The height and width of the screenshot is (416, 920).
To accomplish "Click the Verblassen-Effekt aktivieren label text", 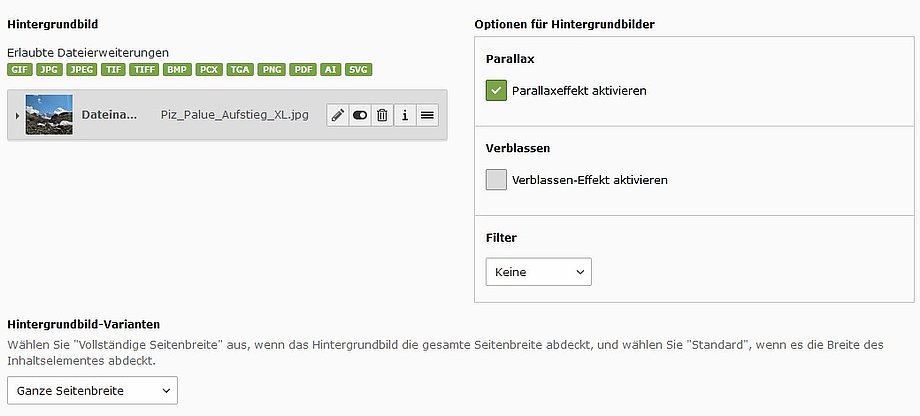I will point(589,181).
